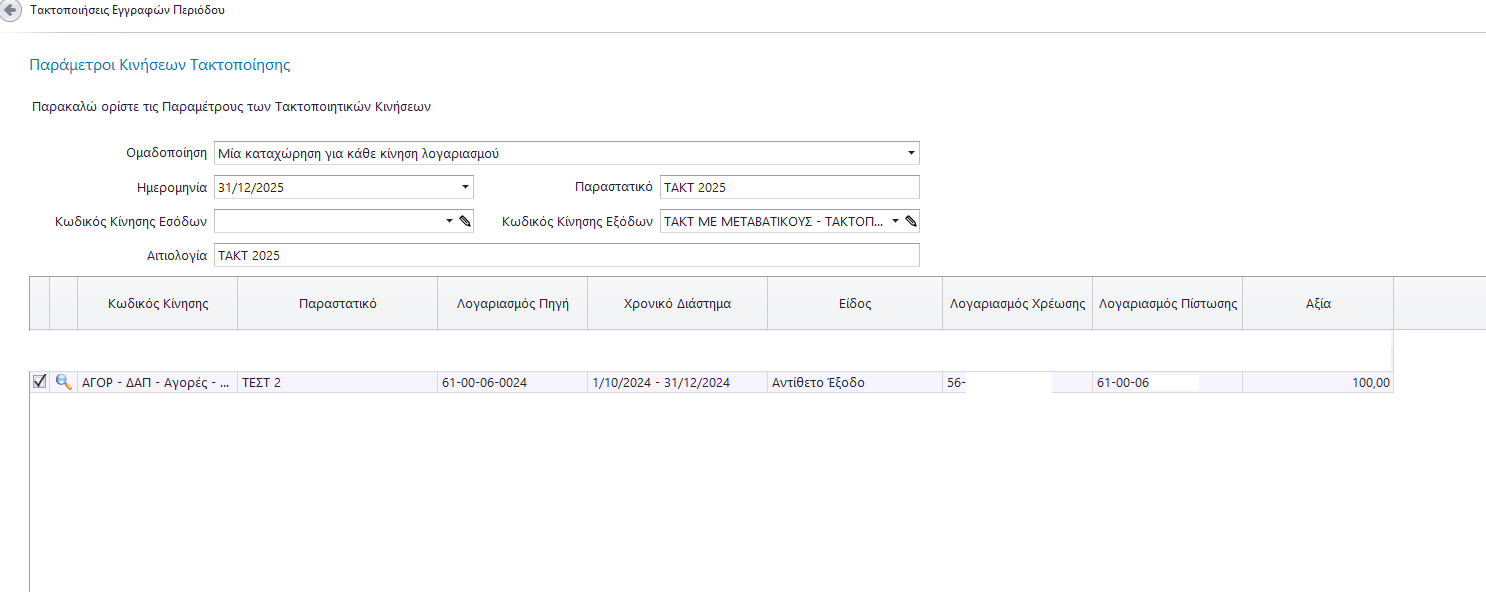This screenshot has height=592, width=1486.
Task: Select the 100,00 value cell
Action: pos(1318,383)
